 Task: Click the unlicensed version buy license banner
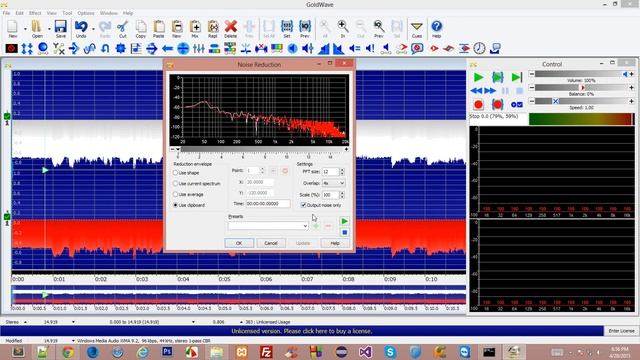pos(302,331)
